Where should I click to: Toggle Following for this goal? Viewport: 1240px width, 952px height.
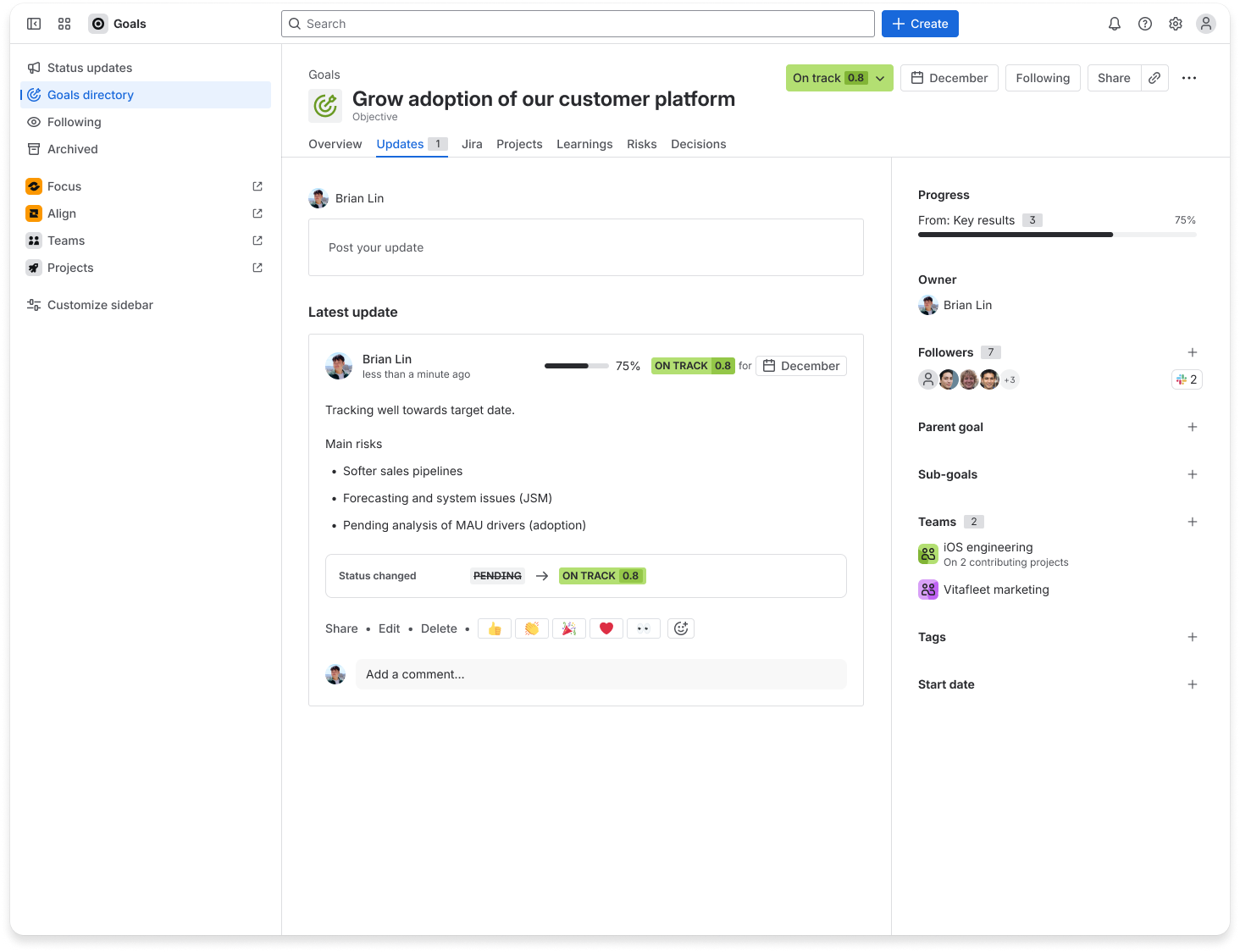click(1043, 77)
